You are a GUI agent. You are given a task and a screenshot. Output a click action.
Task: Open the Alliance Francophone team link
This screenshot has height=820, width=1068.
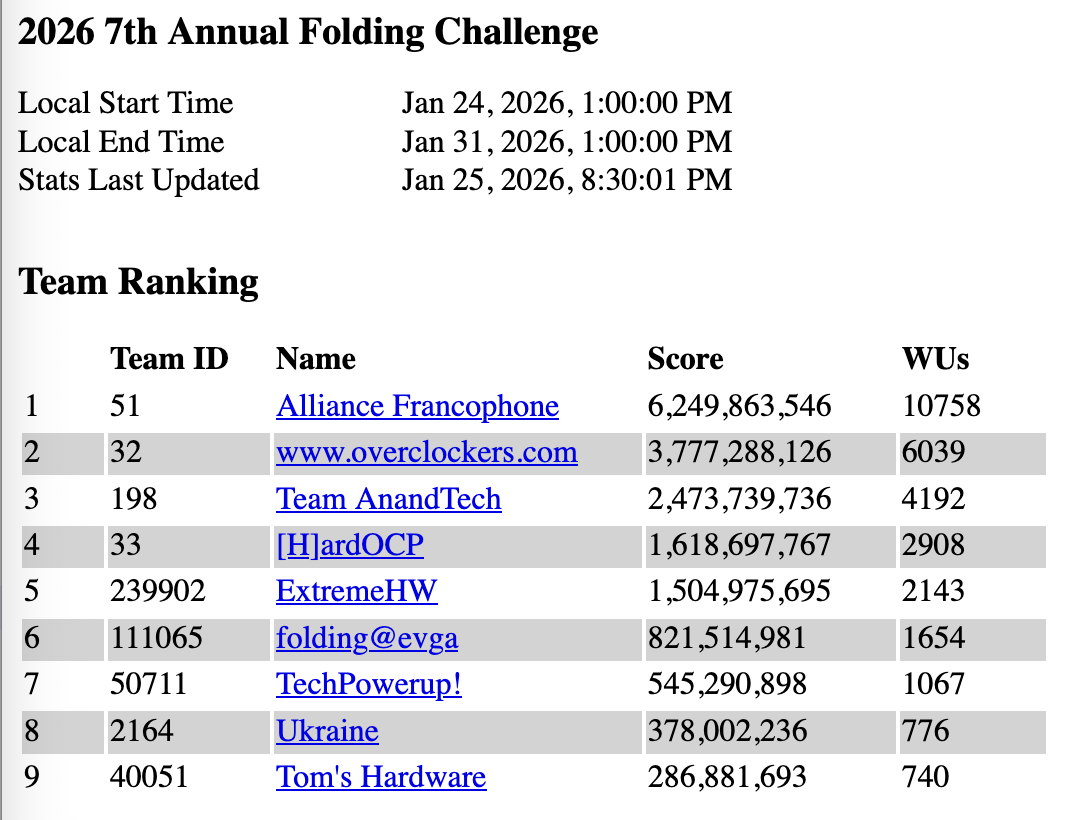click(417, 406)
